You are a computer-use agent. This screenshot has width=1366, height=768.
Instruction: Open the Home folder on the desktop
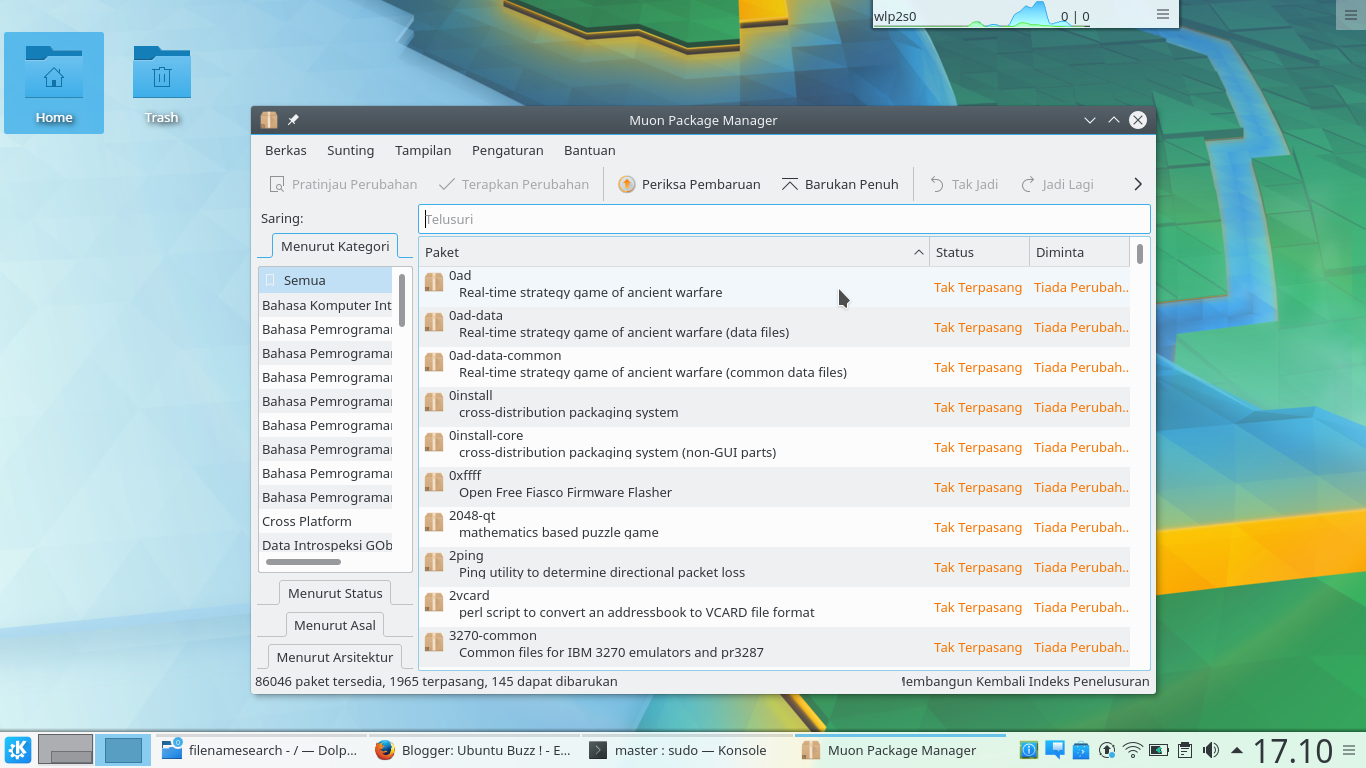[x=54, y=83]
